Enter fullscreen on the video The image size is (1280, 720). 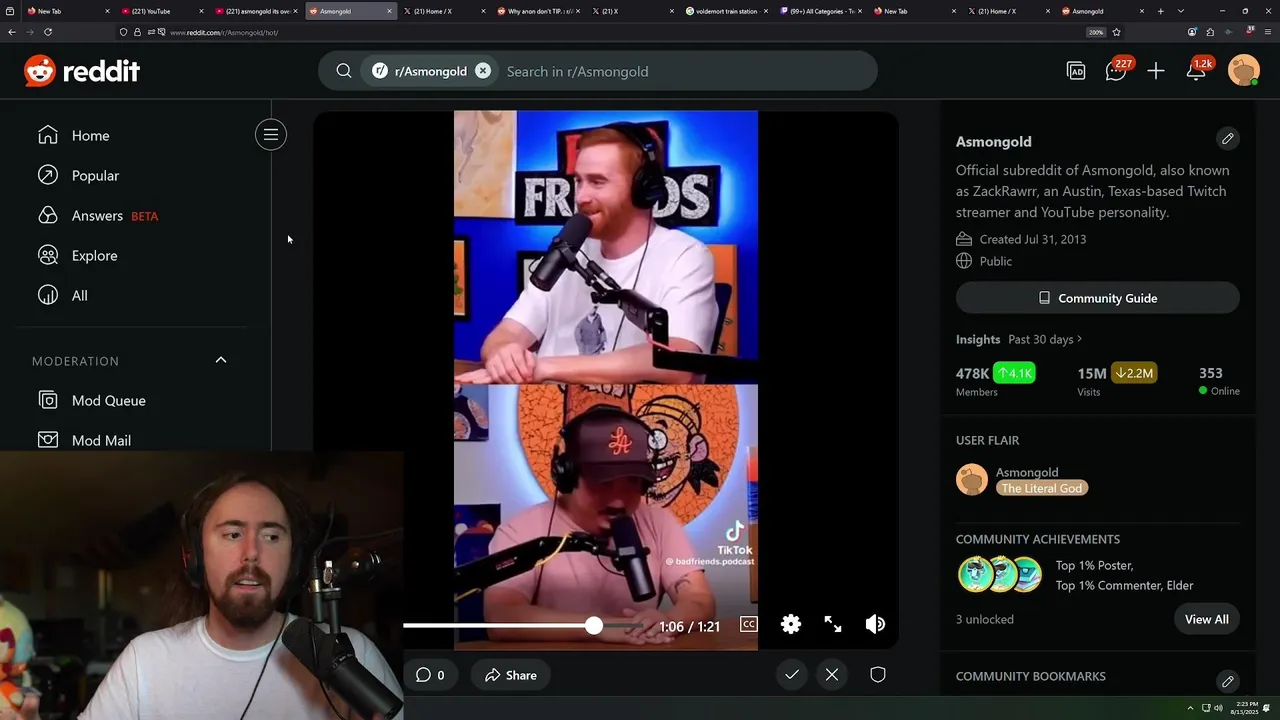tap(833, 624)
